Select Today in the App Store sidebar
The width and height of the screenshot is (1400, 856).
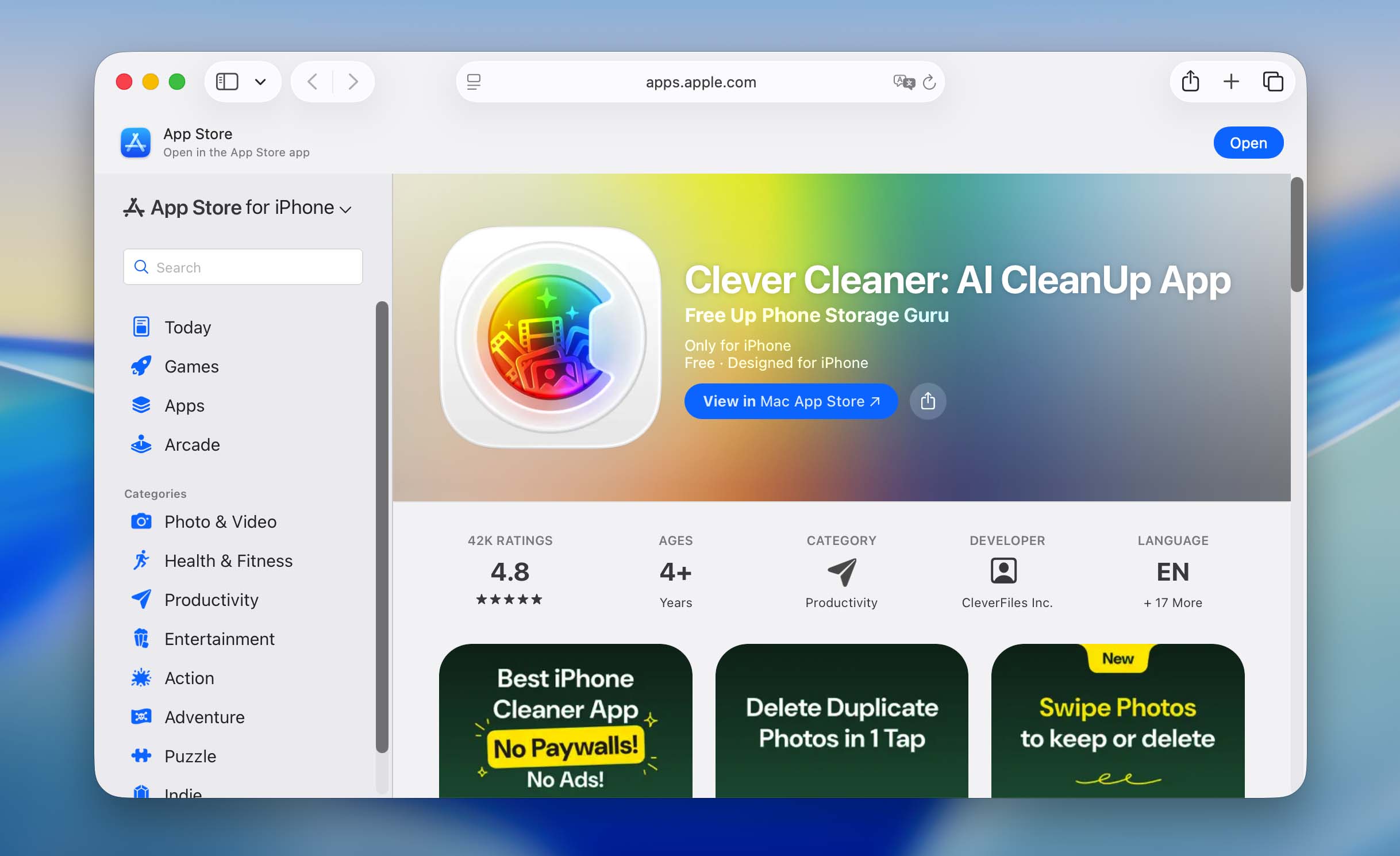click(187, 327)
